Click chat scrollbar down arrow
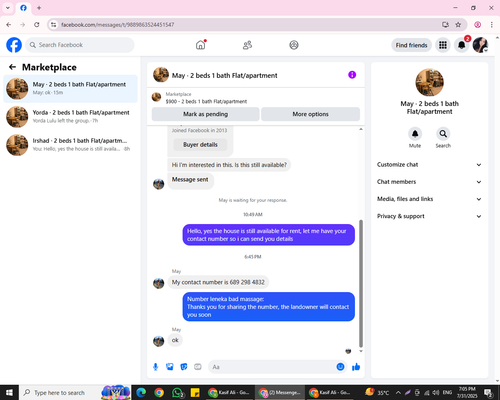 point(361,351)
